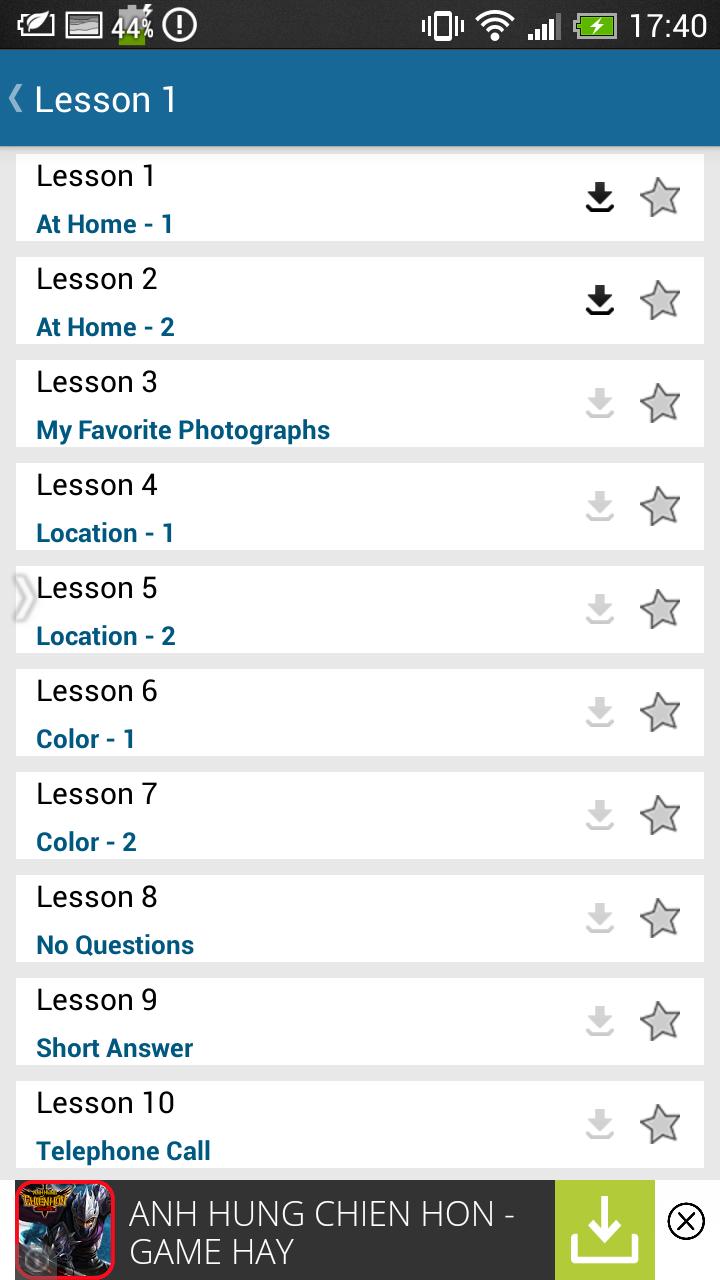The image size is (720, 1280).
Task: Favorite Lesson 1 with the star
Action: tap(660, 198)
